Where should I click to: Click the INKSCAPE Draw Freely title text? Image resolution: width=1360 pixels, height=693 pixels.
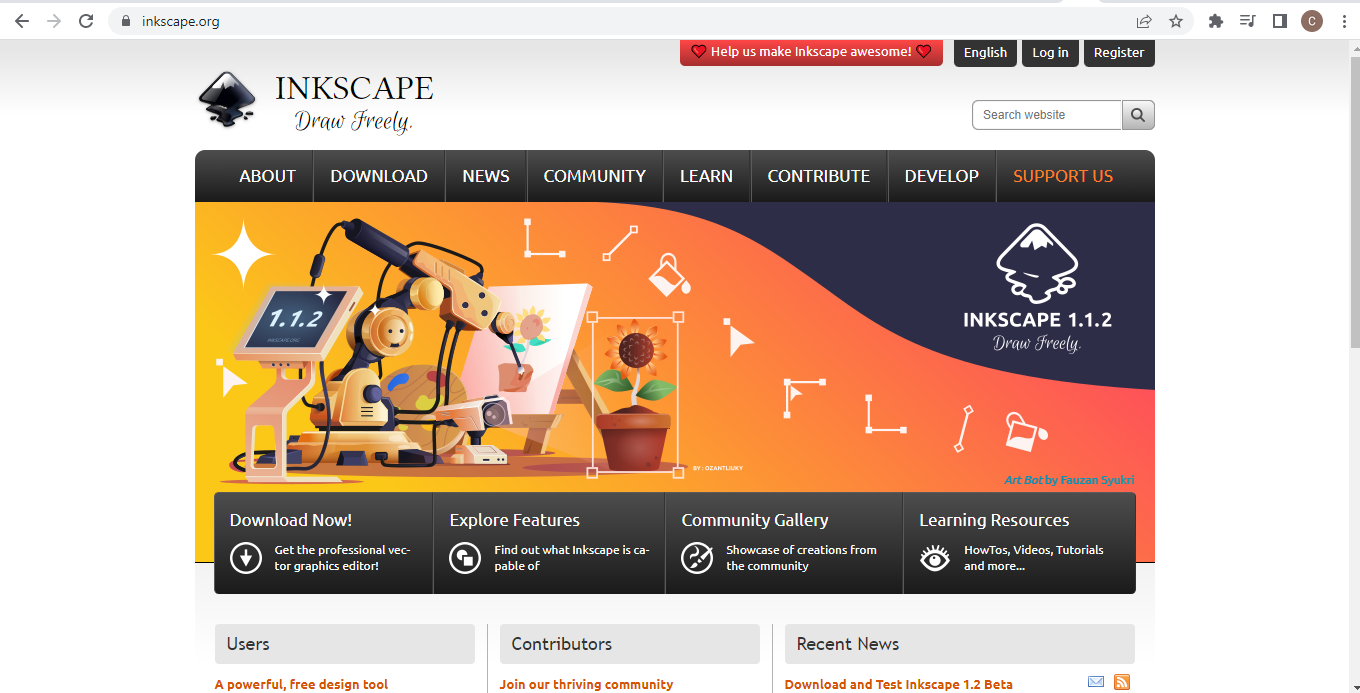point(354,102)
